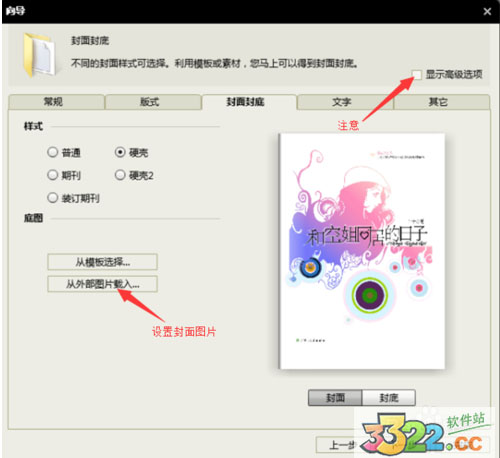Click the 3322 软件站 watermark logo
The width and height of the screenshot is (500, 458).
click(x=424, y=432)
